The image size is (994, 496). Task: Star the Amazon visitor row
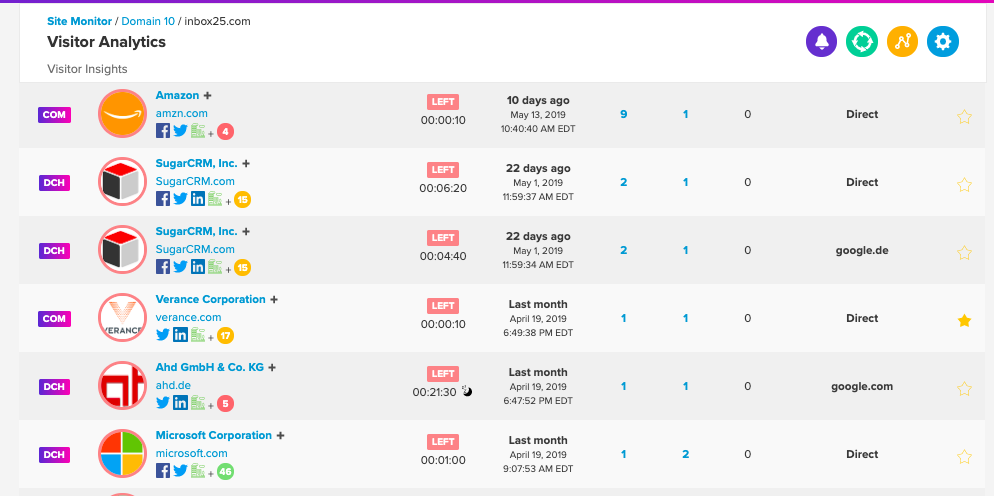point(964,117)
